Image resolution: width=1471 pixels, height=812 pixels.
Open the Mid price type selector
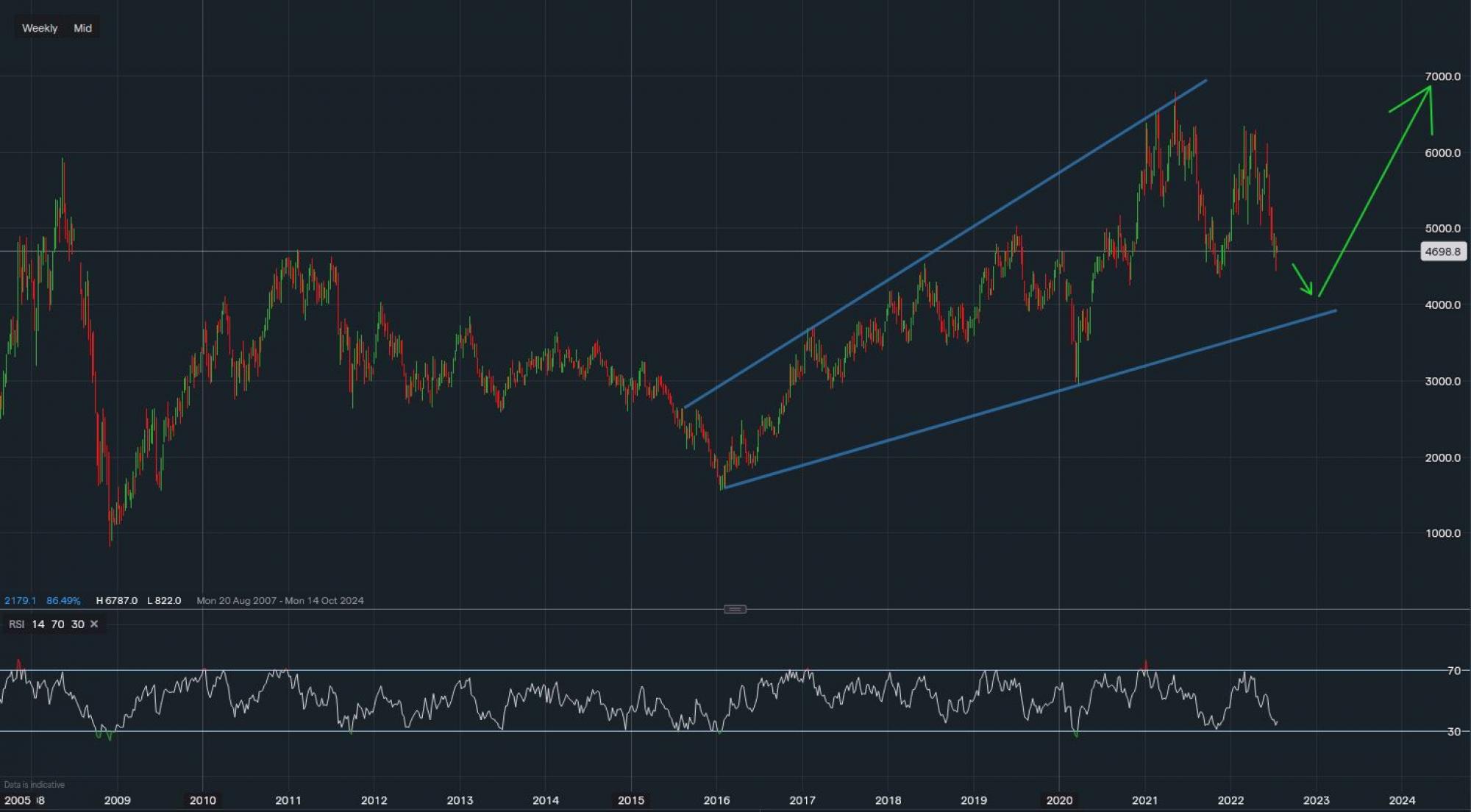click(x=82, y=28)
